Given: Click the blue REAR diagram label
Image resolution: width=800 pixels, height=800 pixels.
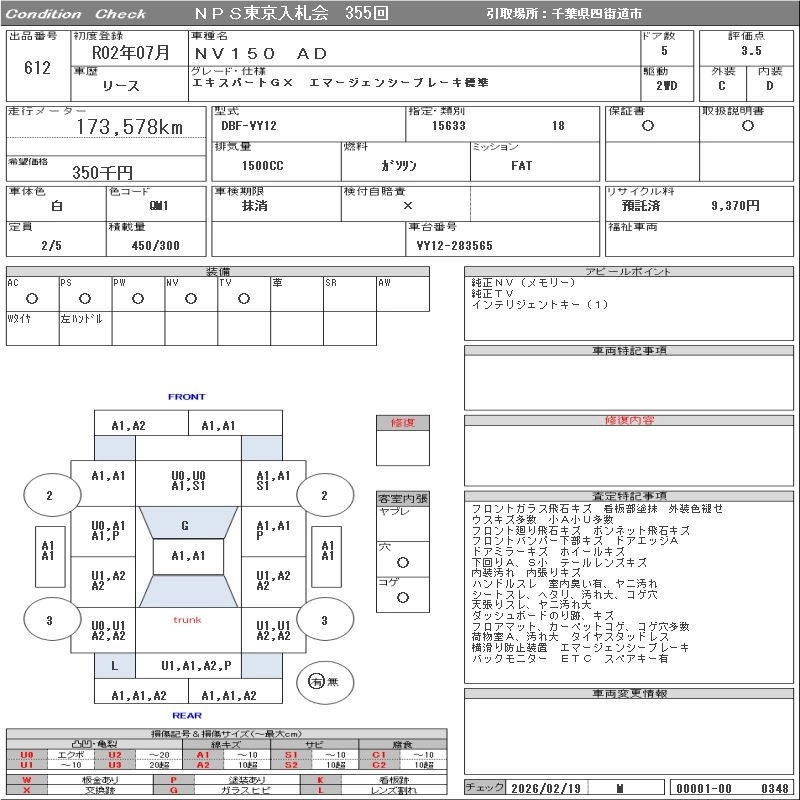Looking at the screenshot, I should 187,715.
